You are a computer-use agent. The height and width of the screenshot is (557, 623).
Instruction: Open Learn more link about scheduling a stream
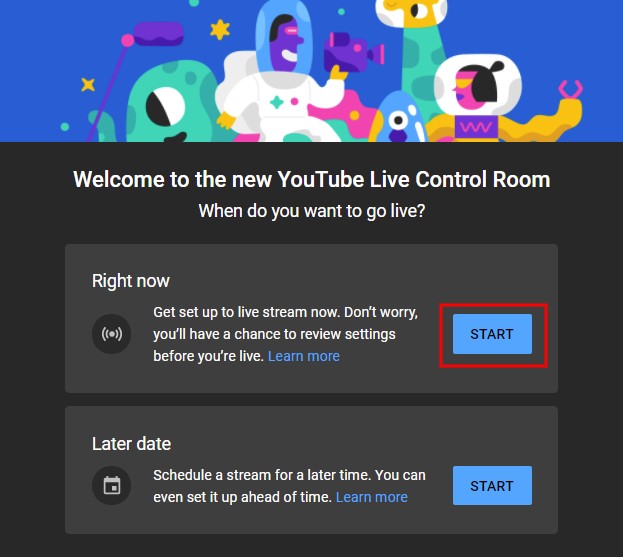click(371, 497)
